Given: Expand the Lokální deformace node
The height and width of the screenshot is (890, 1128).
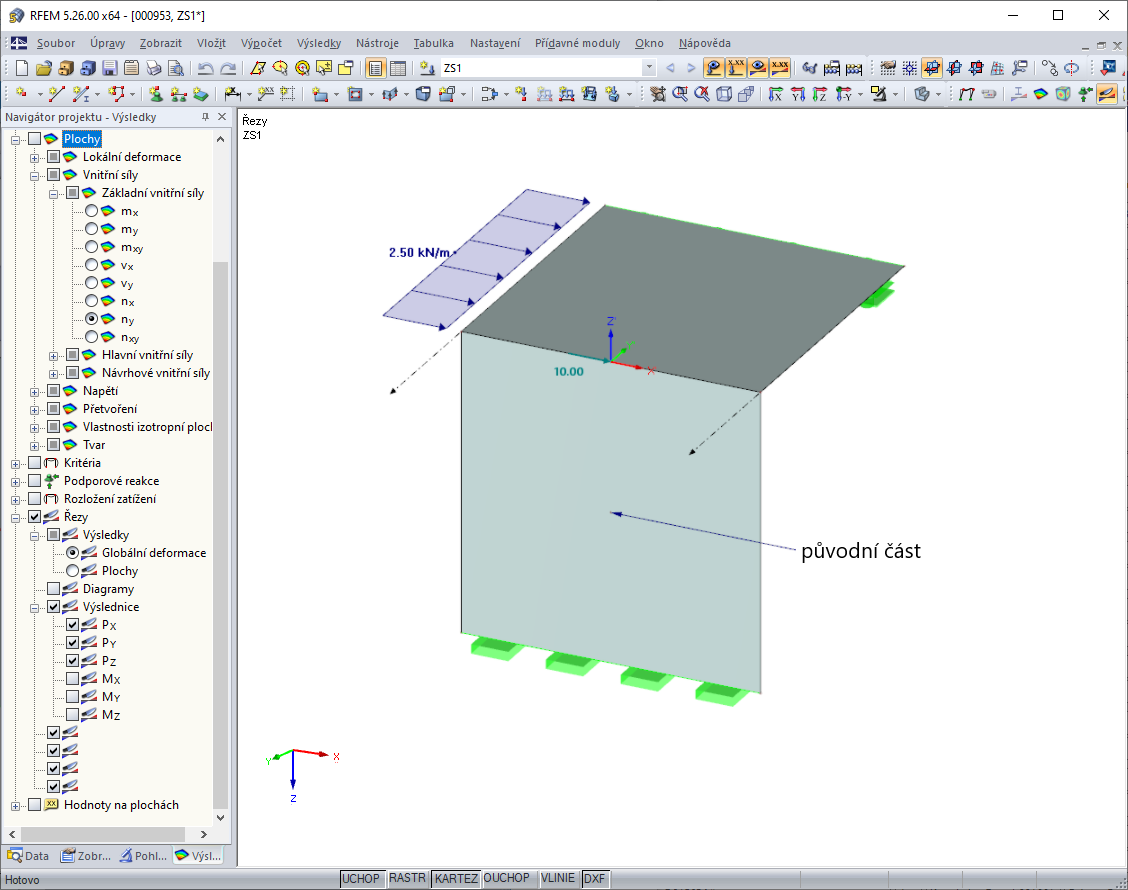Looking at the screenshot, I should (35, 158).
